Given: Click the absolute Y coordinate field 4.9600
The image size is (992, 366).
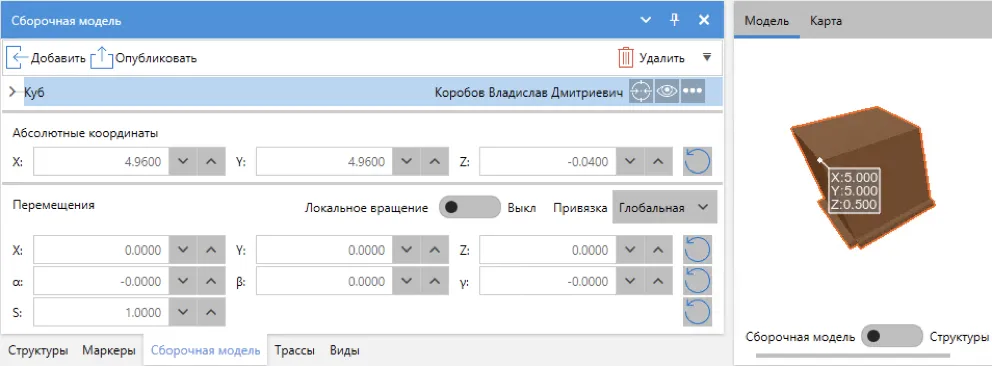Looking at the screenshot, I should click(x=324, y=162).
